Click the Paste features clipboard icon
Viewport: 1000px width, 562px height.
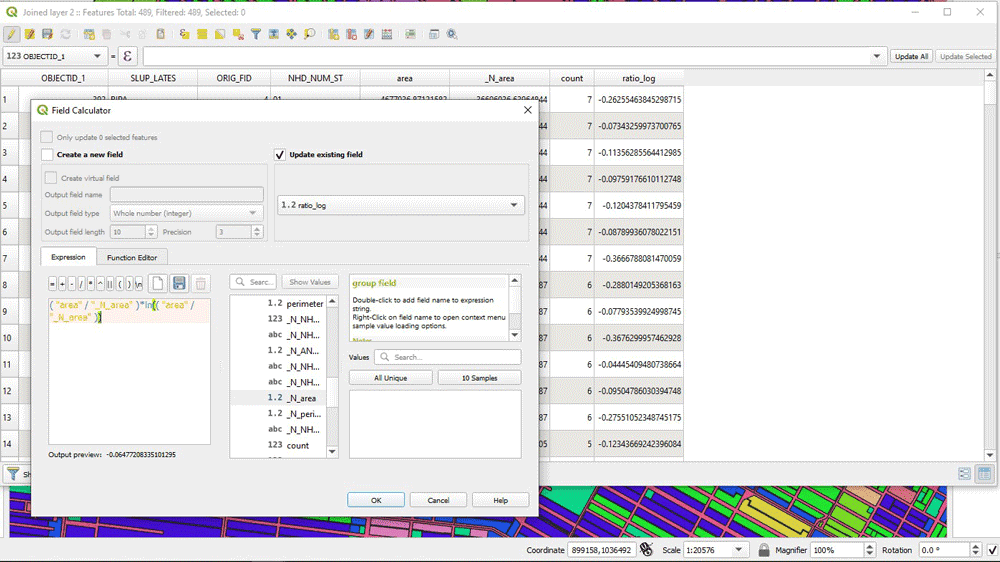pyautogui.click(x=161, y=34)
